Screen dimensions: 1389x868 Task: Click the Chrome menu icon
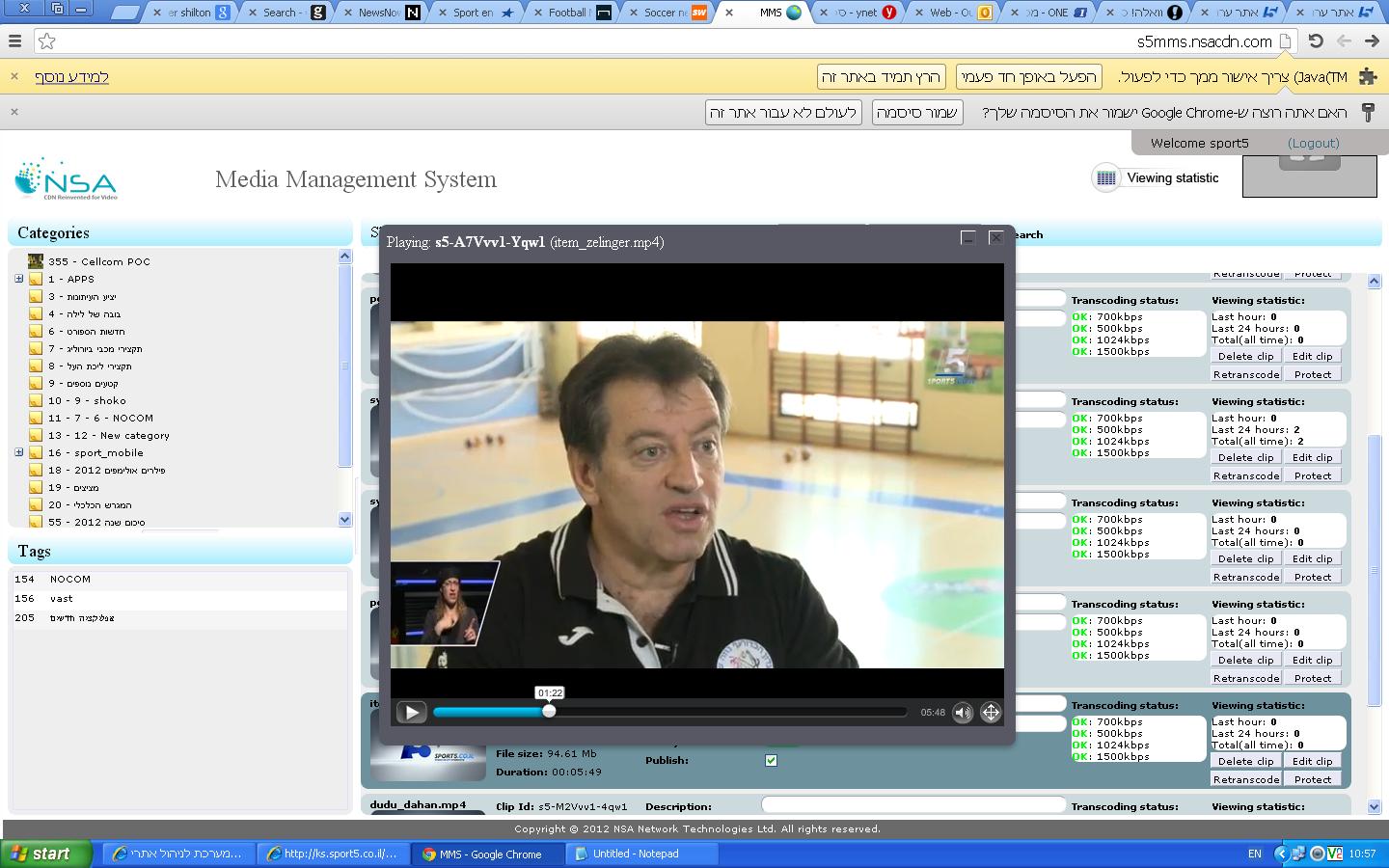point(14,41)
